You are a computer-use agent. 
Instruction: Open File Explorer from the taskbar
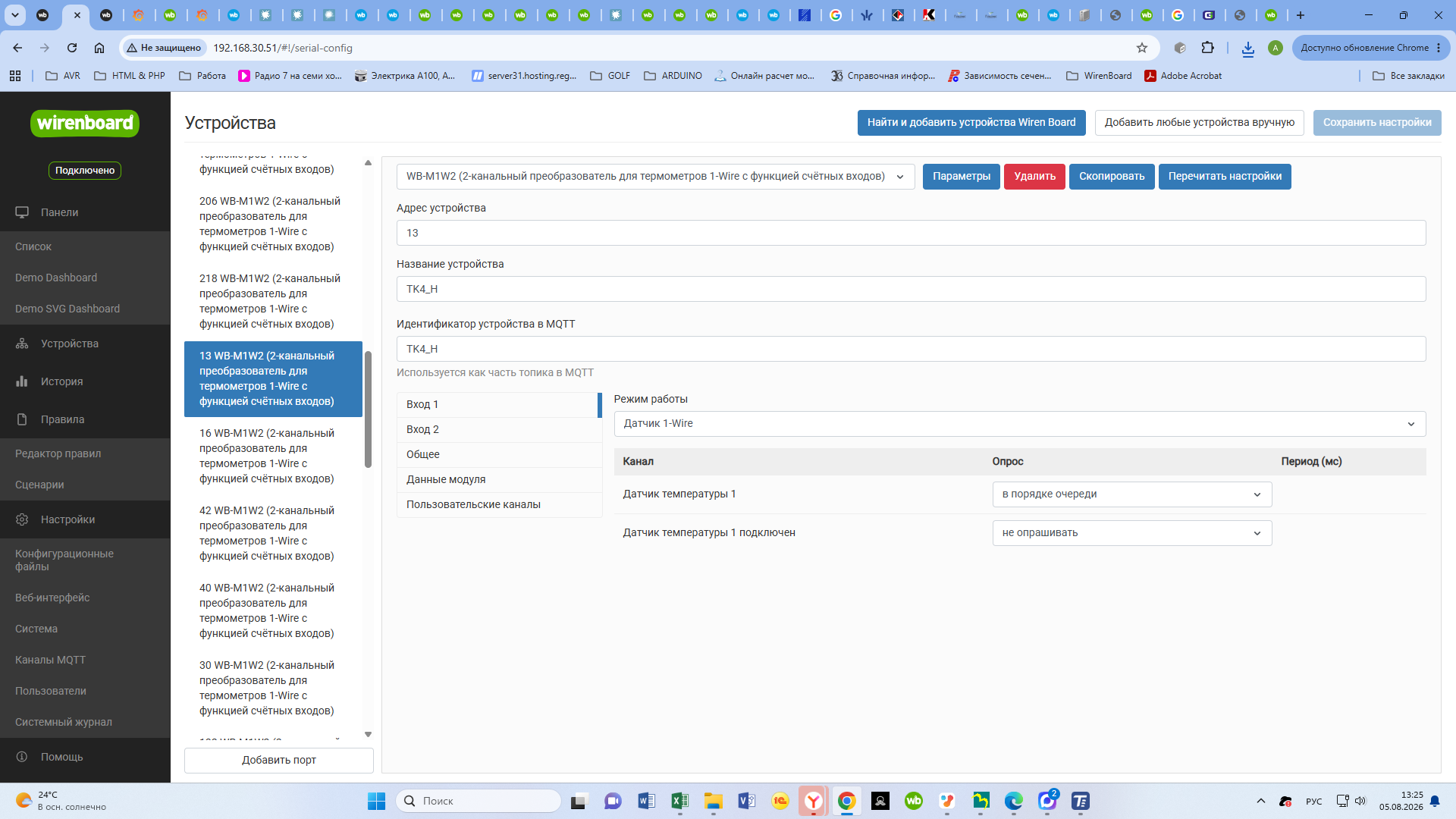pos(713,801)
